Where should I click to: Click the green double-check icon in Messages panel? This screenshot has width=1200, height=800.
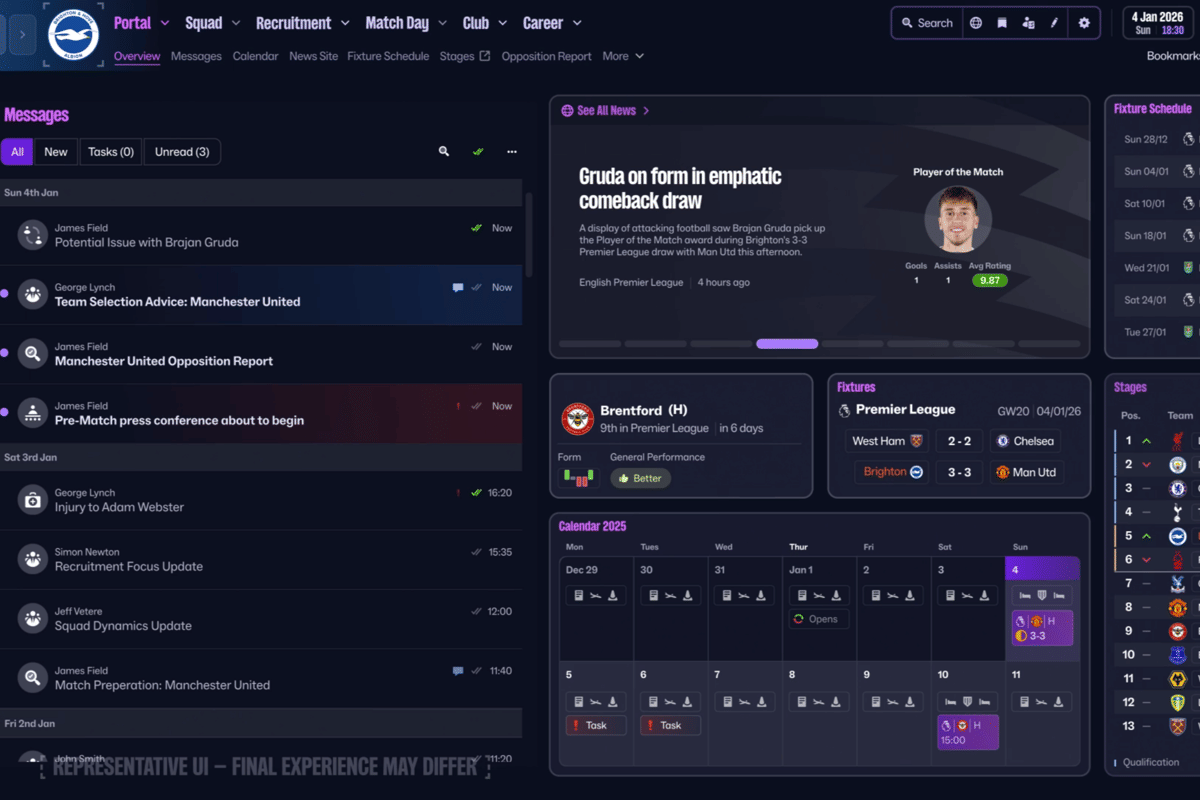click(x=478, y=151)
